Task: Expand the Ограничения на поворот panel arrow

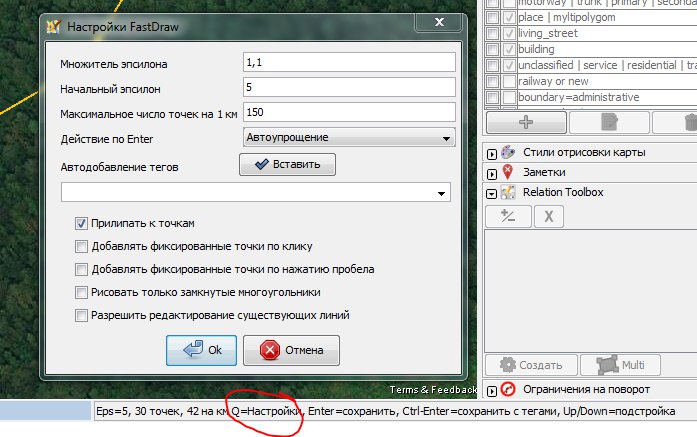Action: coord(492,391)
